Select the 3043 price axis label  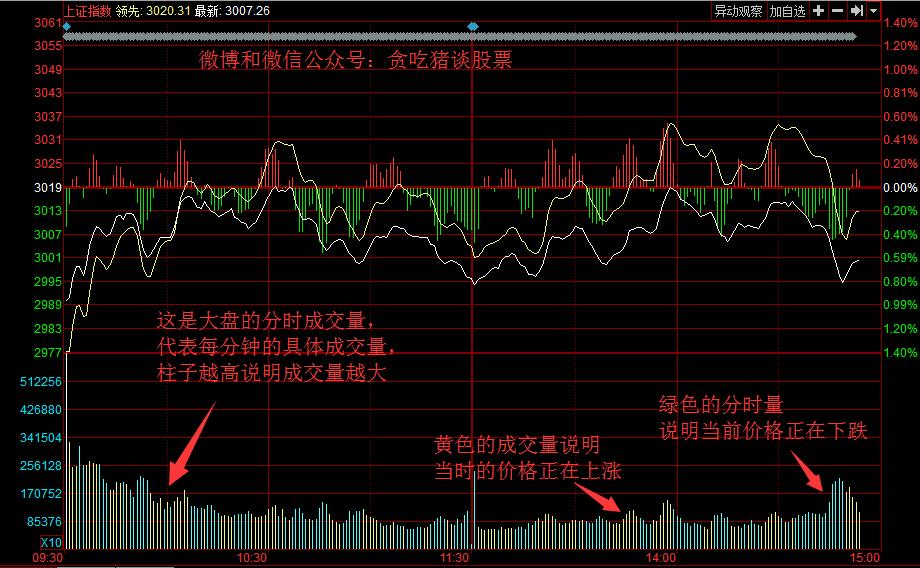pyautogui.click(x=48, y=93)
